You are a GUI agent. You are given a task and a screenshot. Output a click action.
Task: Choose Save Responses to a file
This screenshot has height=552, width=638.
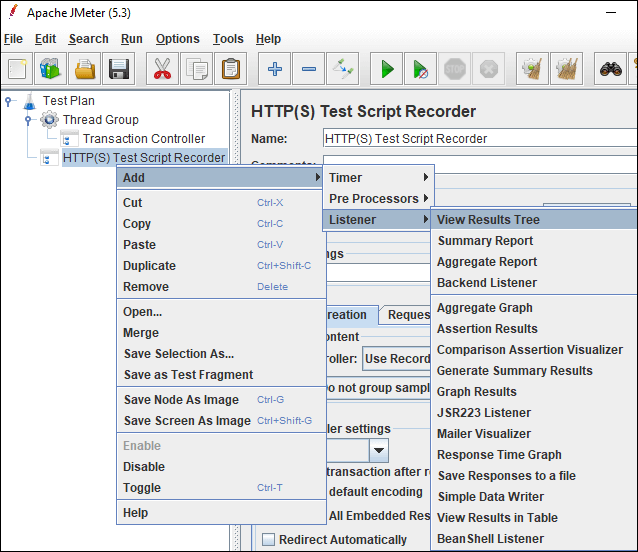click(506, 476)
